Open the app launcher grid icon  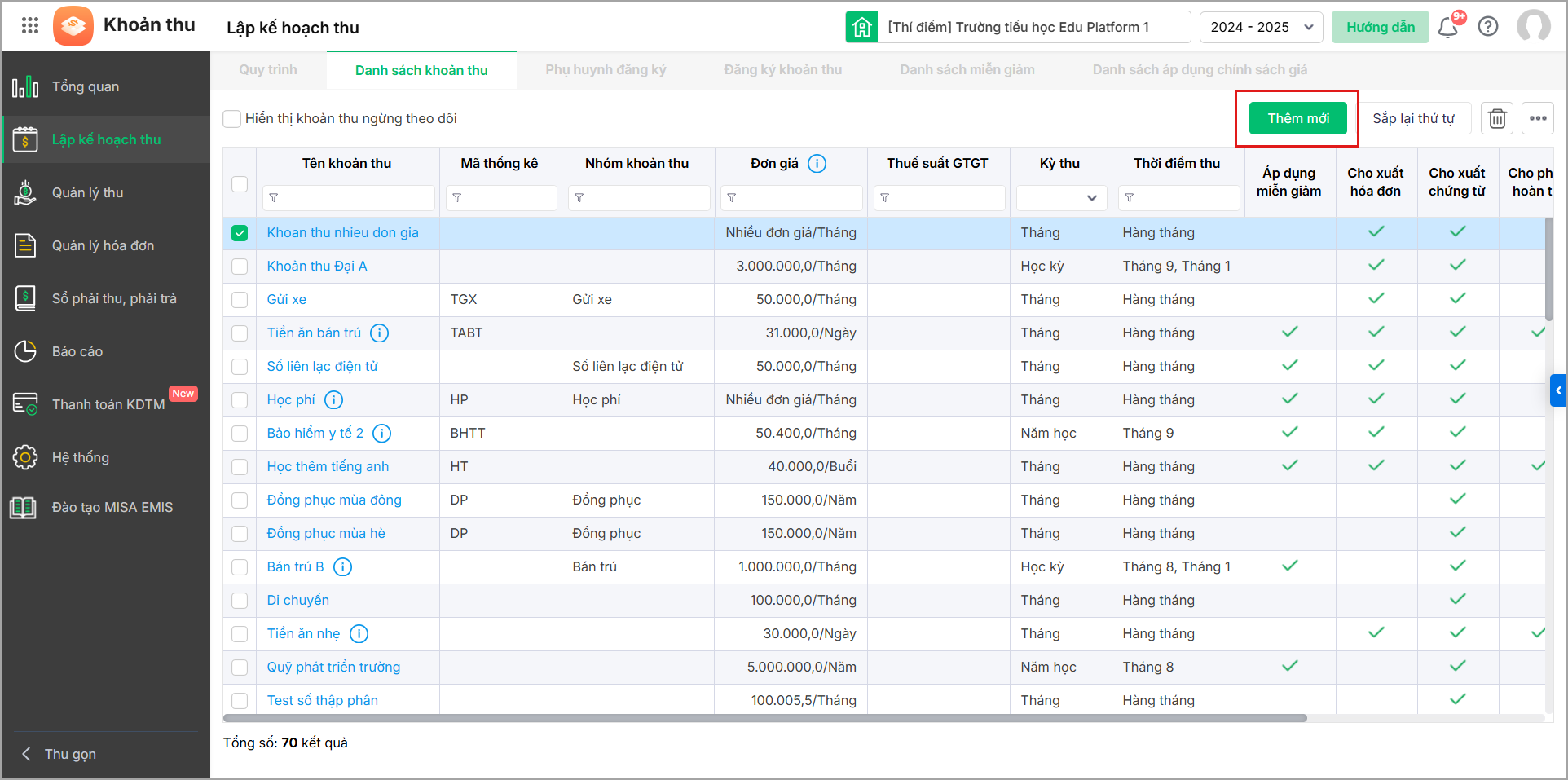(x=30, y=25)
